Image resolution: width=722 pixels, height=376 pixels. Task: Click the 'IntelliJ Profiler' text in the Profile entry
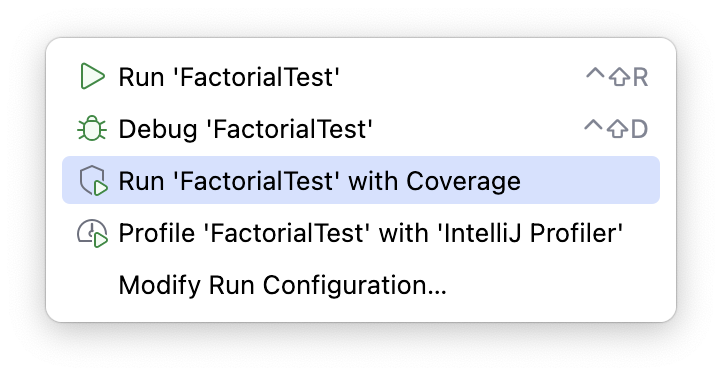click(x=530, y=233)
